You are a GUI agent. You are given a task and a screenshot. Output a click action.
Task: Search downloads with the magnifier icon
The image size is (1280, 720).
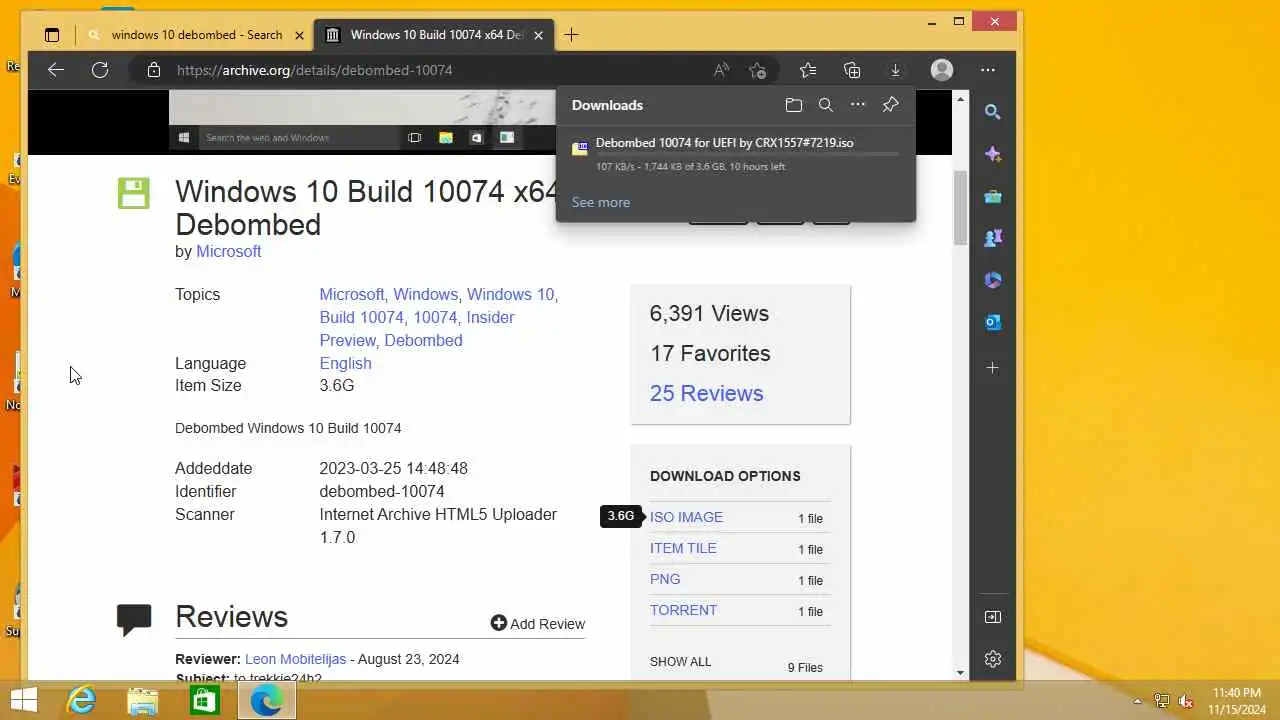tap(826, 105)
